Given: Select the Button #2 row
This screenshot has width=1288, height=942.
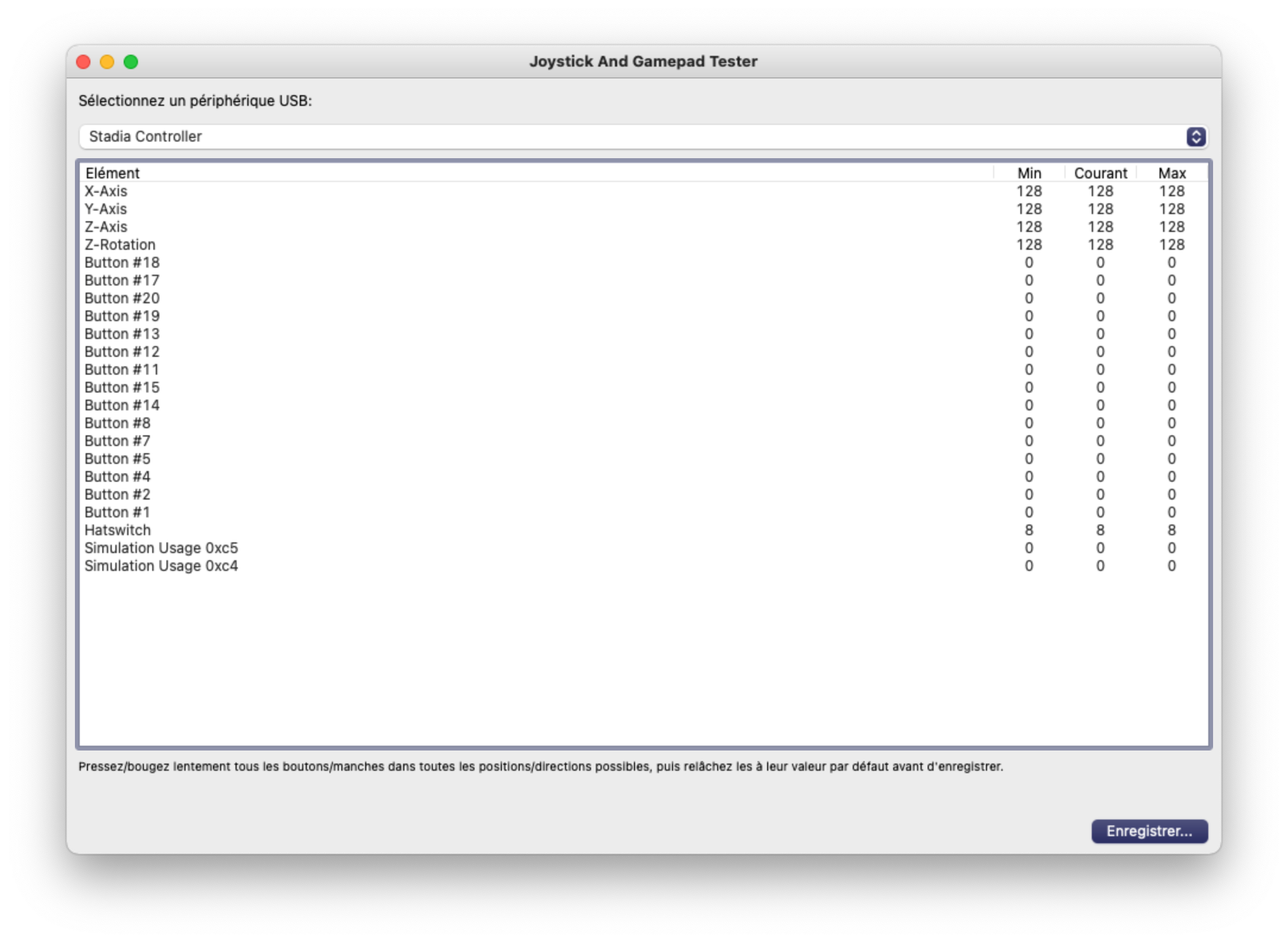Looking at the screenshot, I should coord(643,494).
